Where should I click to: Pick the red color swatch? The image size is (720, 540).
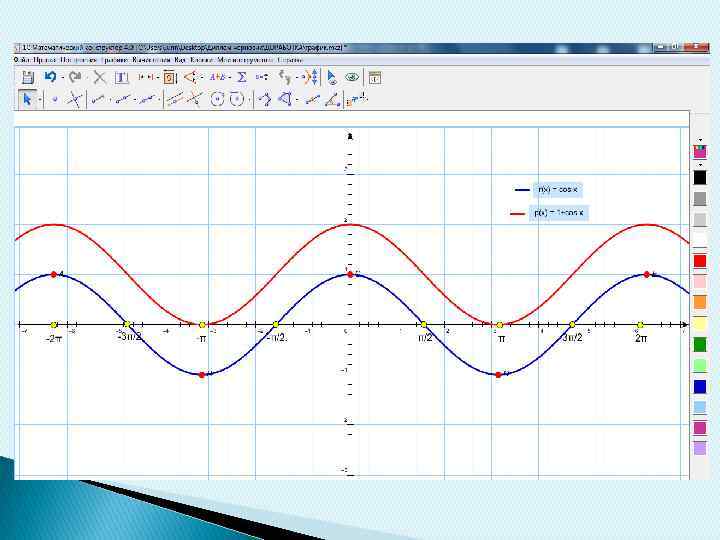700,261
